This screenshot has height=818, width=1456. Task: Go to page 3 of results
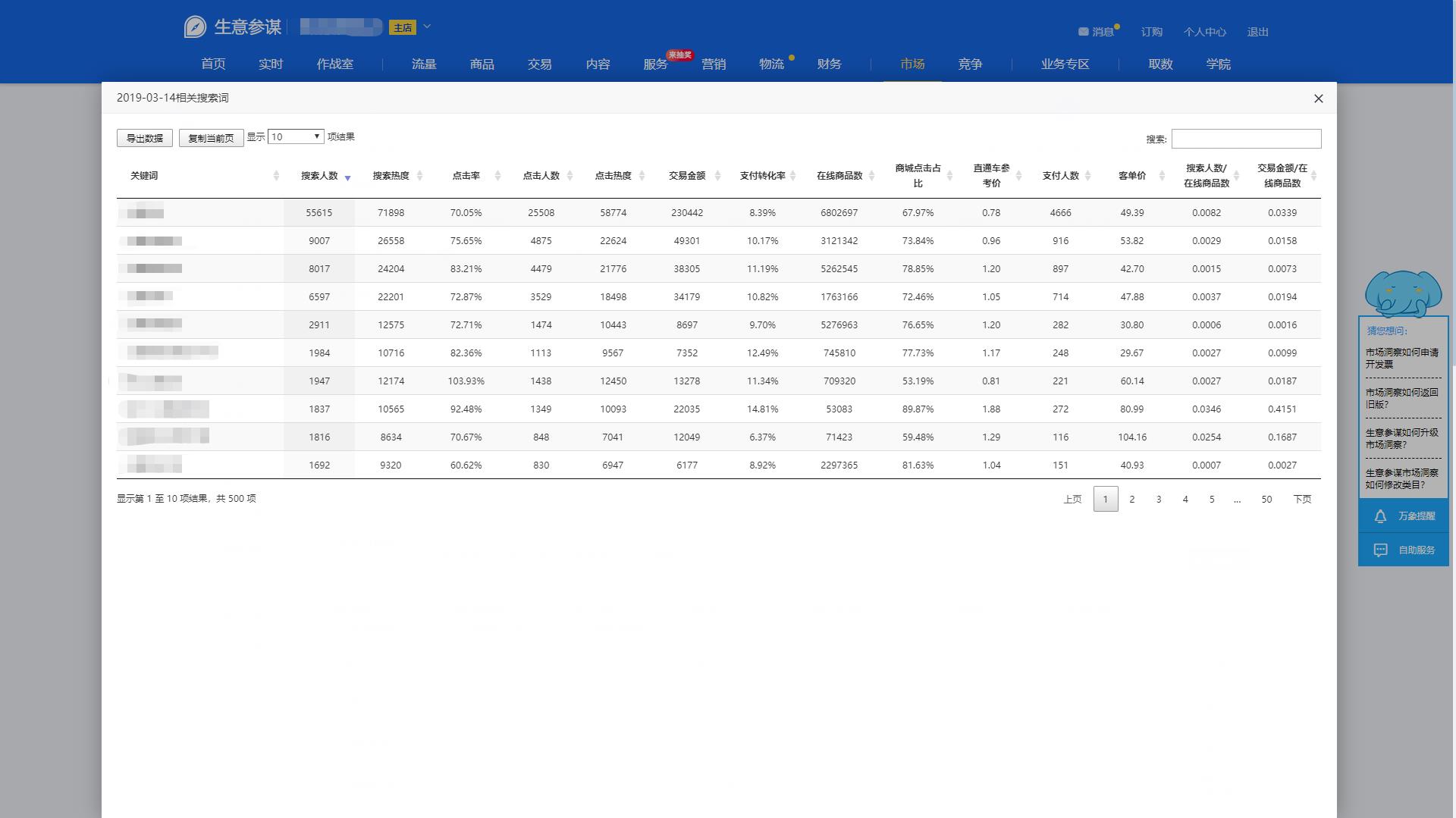pyautogui.click(x=1159, y=499)
